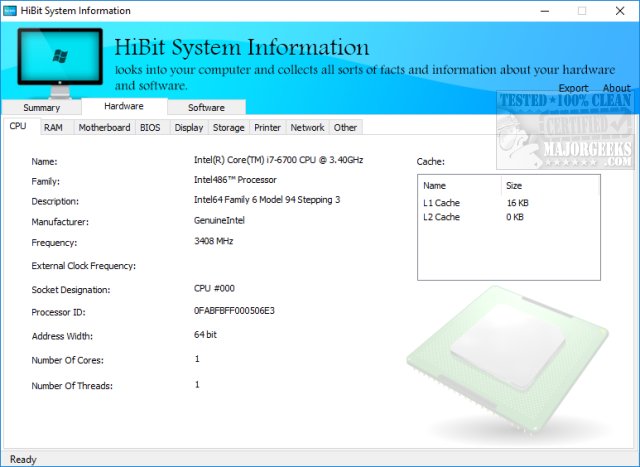This screenshot has height=467, width=640.
Task: Click the Intel64 Family 6 Model 94 description
Action: click(267, 200)
